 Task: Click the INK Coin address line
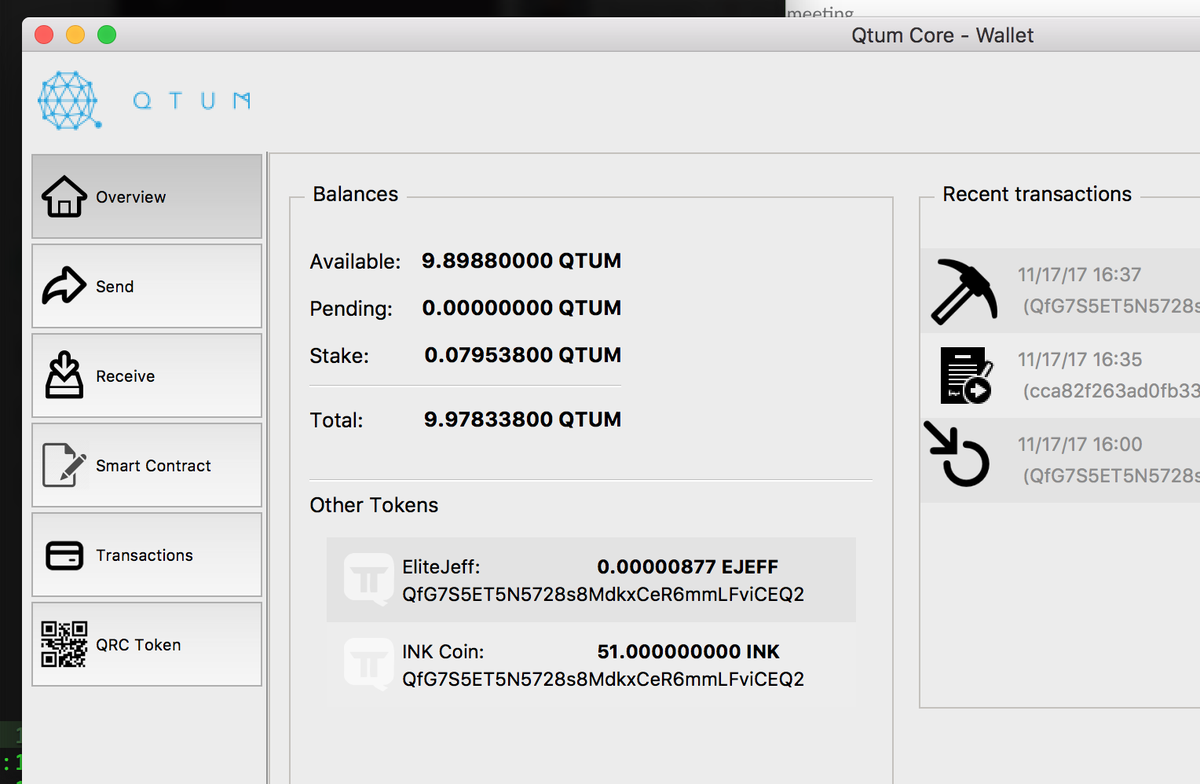pos(603,680)
